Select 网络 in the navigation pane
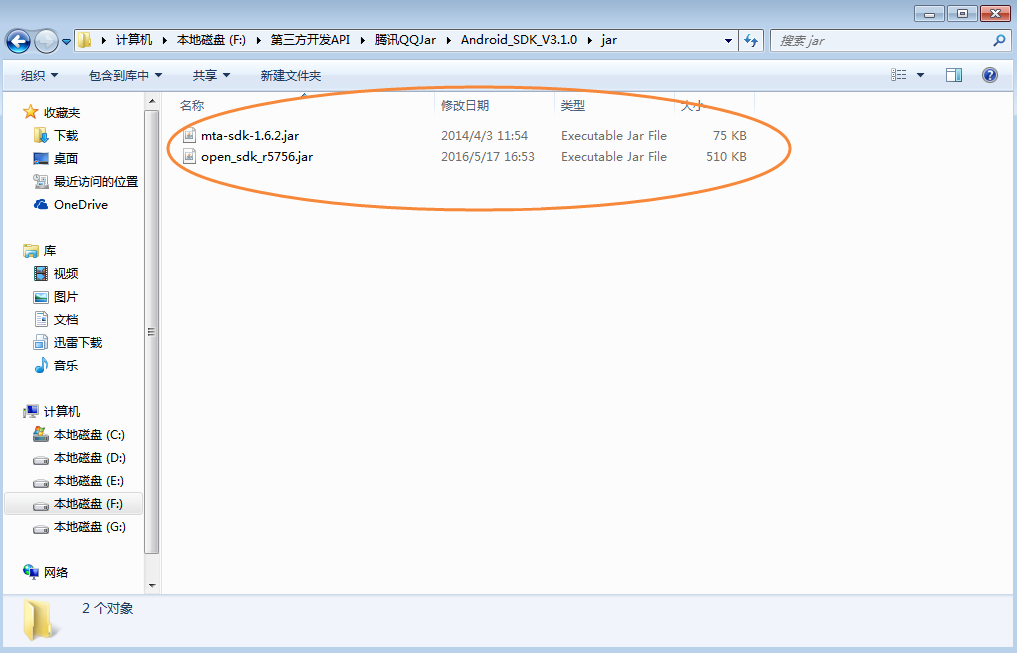This screenshot has height=653, width=1017. click(56, 573)
